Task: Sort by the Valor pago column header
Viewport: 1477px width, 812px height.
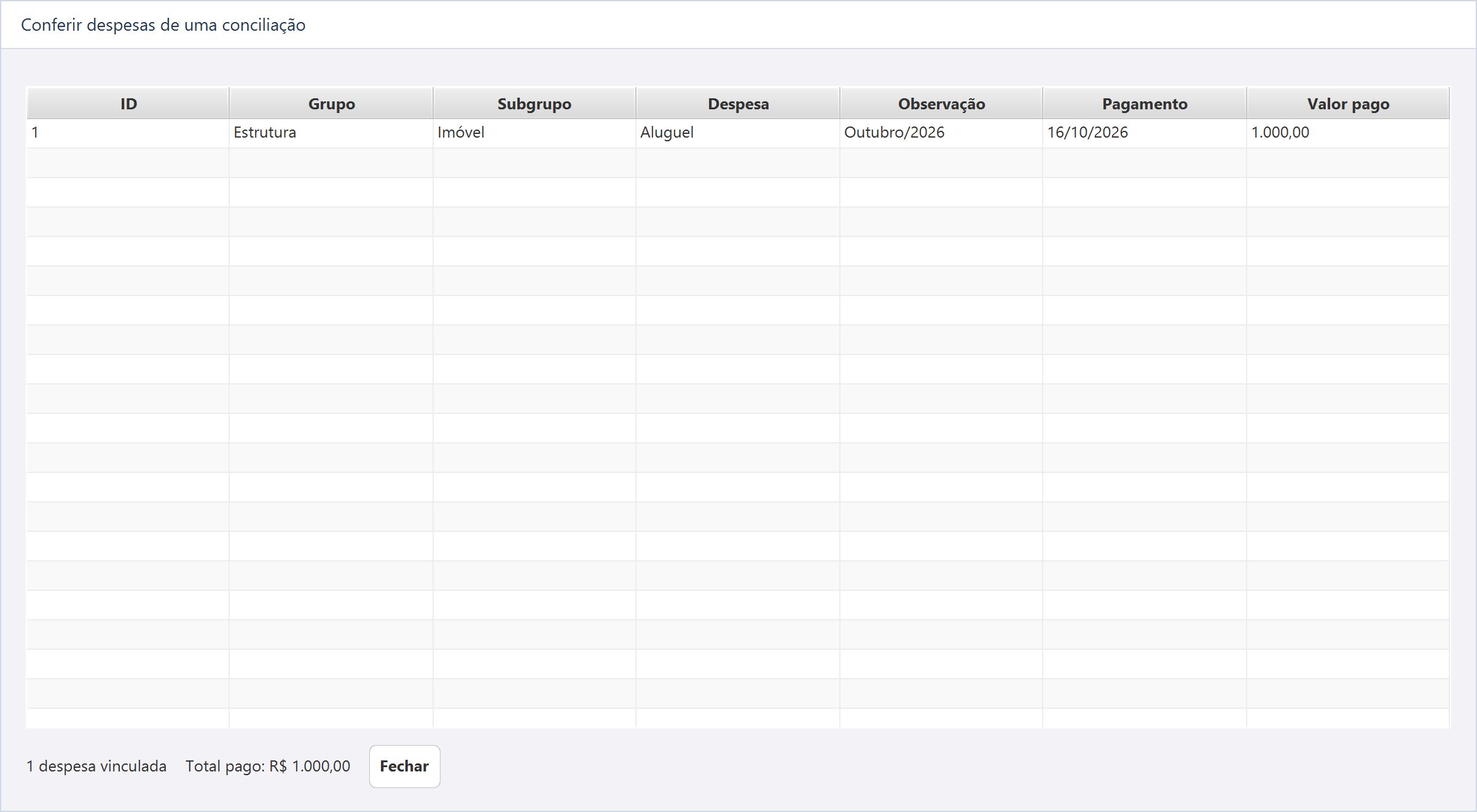Action: (1348, 103)
